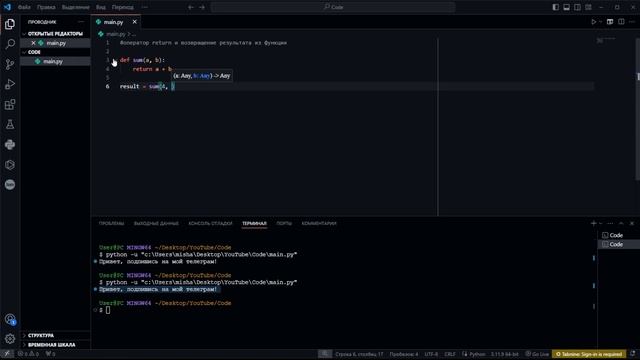
Task: Go back with the navigation arrow
Action: pos(191,7)
